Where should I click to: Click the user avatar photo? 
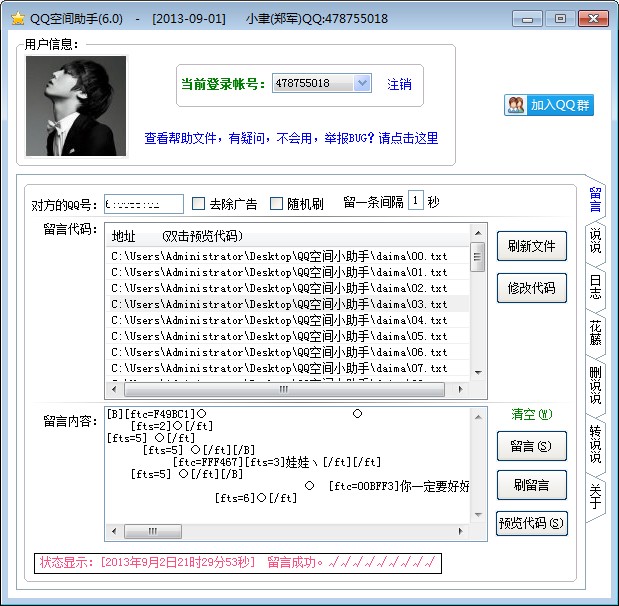click(76, 106)
